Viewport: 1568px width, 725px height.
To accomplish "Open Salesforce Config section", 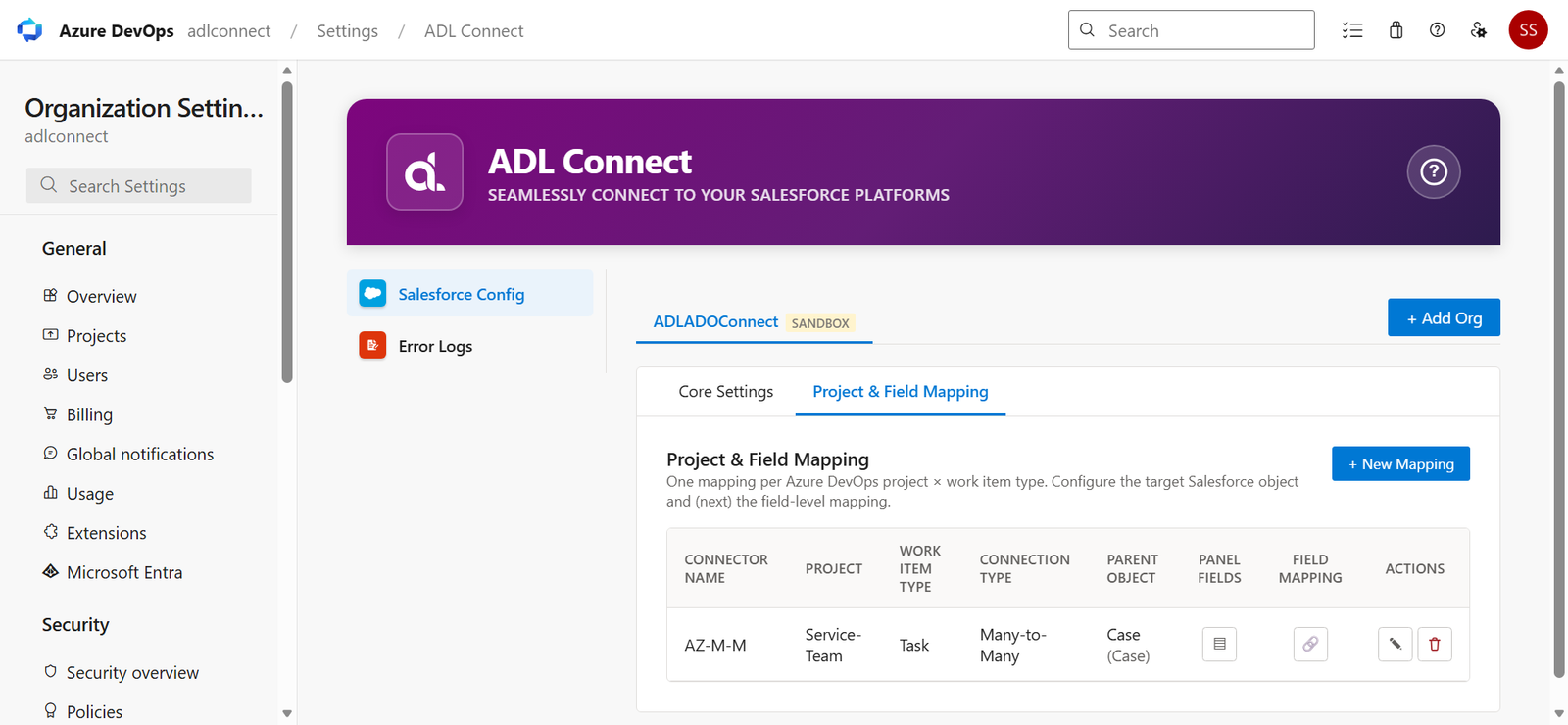I will tap(469, 294).
